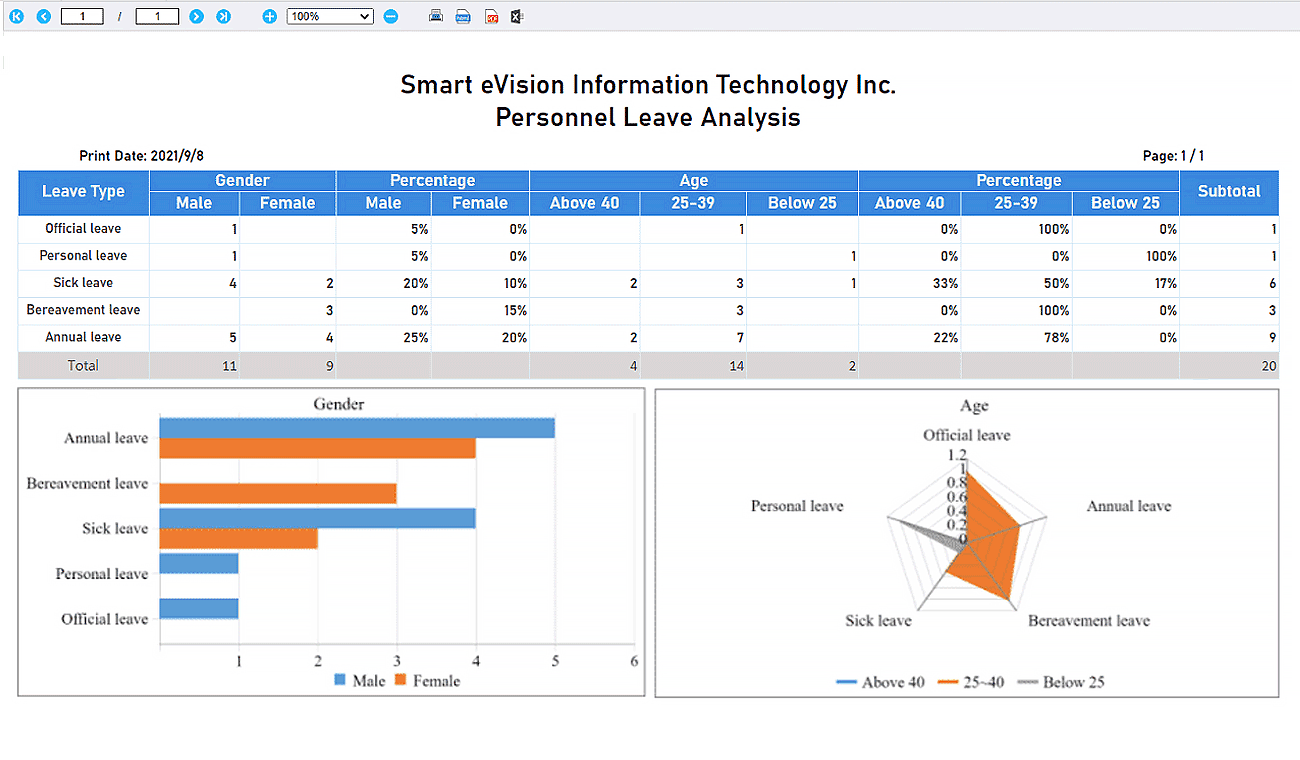
Task: Click the Sick leave label on bar chart axis
Action: 115,528
